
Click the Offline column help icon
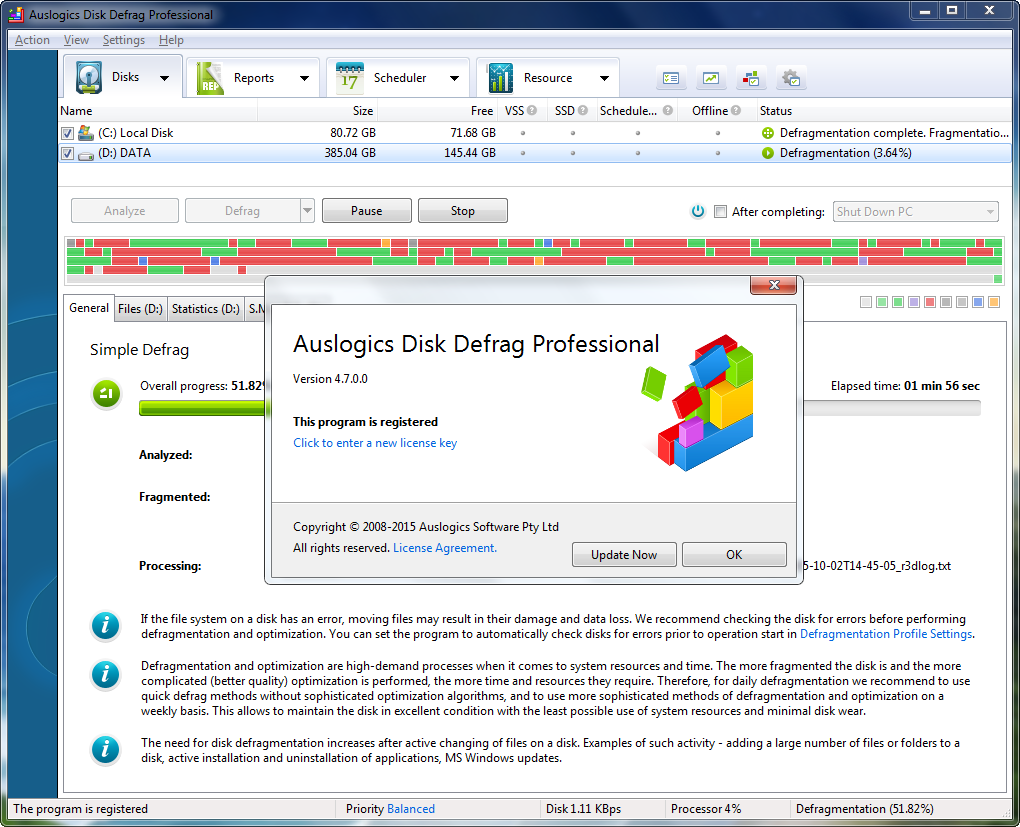[736, 111]
